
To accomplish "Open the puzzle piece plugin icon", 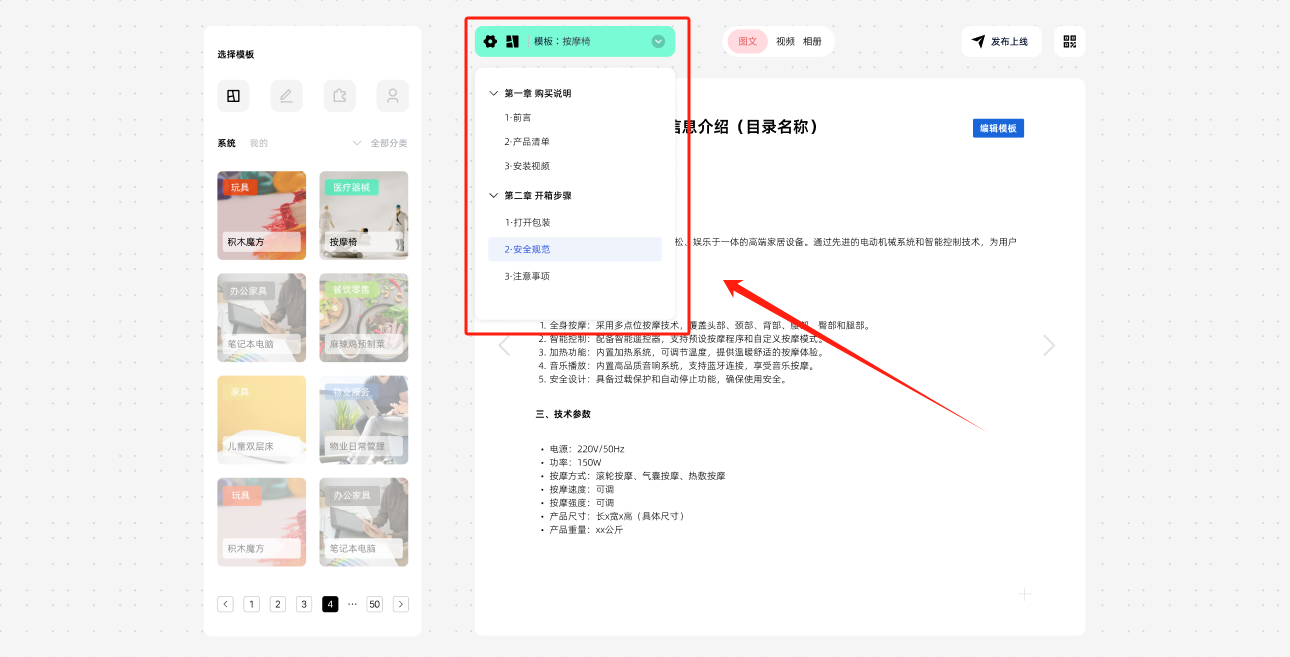I will [339, 96].
